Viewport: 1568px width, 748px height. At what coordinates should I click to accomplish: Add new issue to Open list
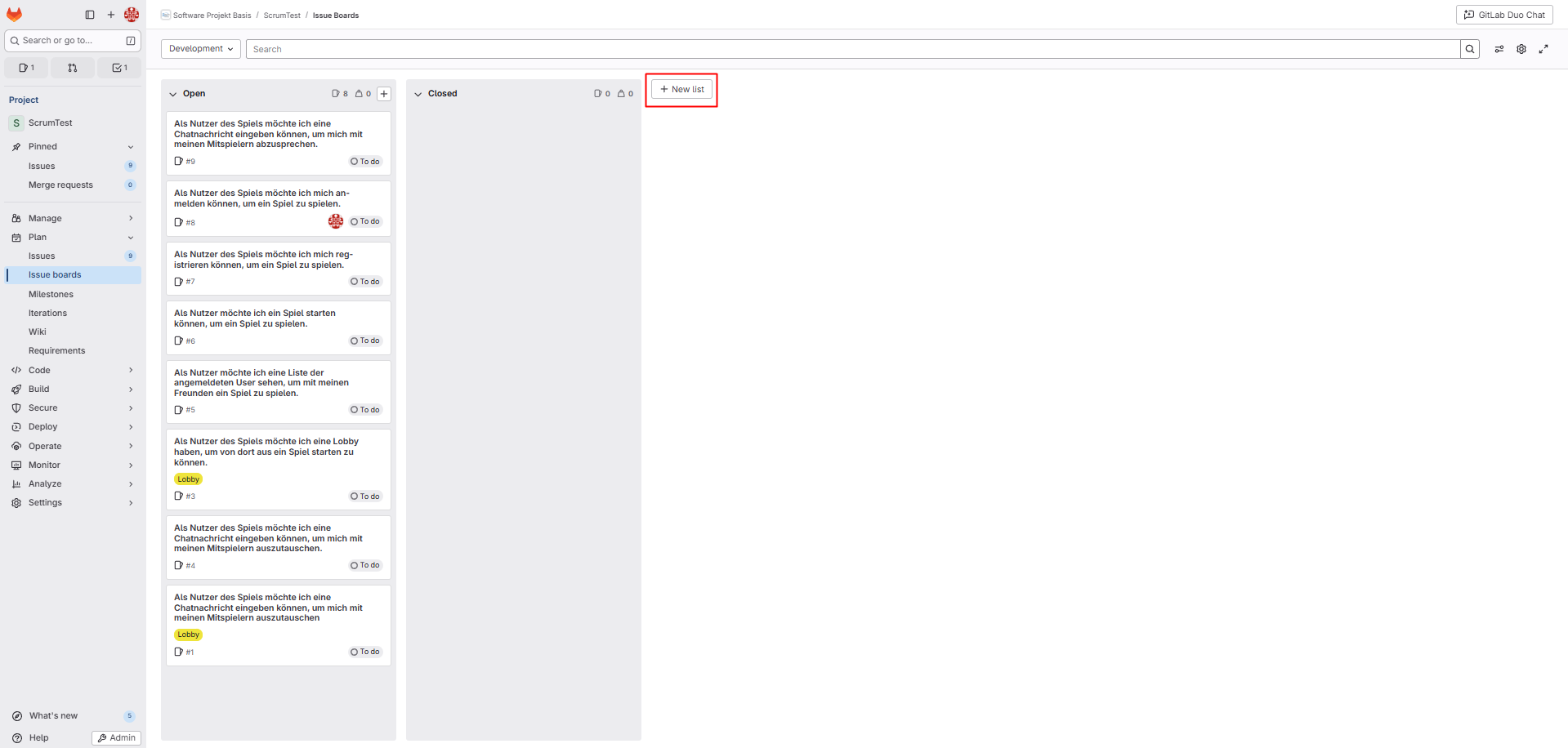[x=384, y=94]
